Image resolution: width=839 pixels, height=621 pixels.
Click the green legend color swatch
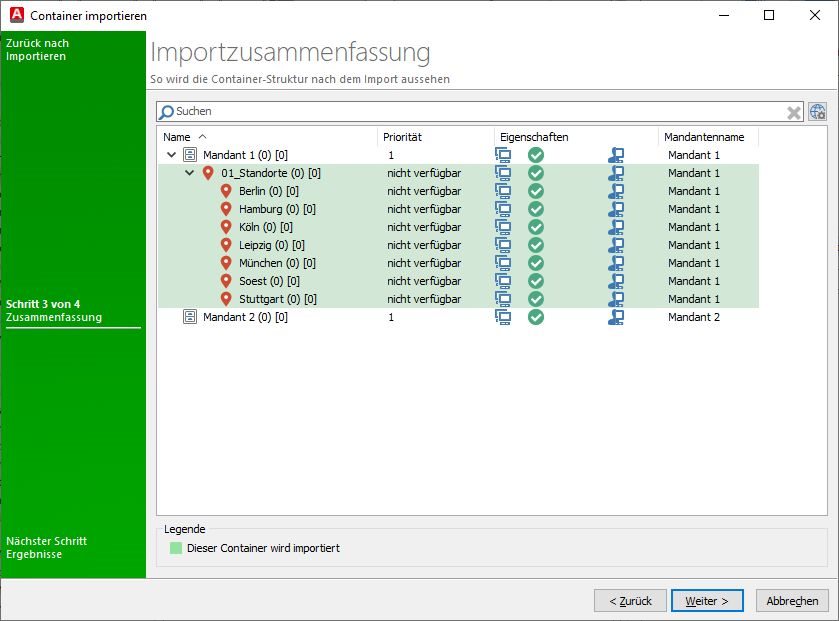point(176,548)
